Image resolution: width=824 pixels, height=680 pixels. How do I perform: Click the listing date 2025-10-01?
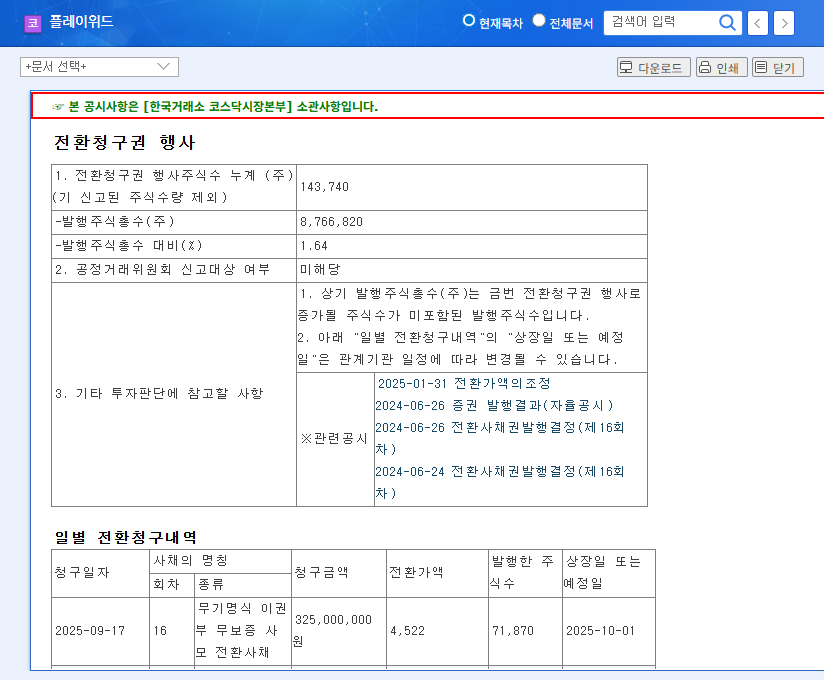pos(600,631)
